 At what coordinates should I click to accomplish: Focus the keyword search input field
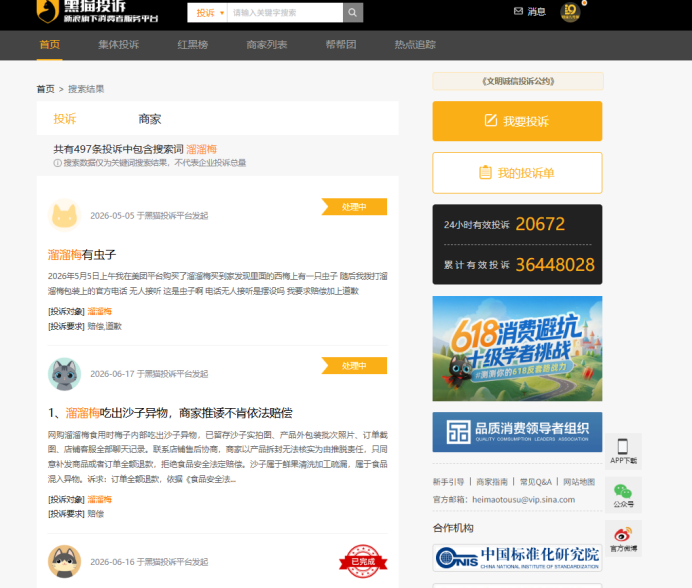[285, 12]
